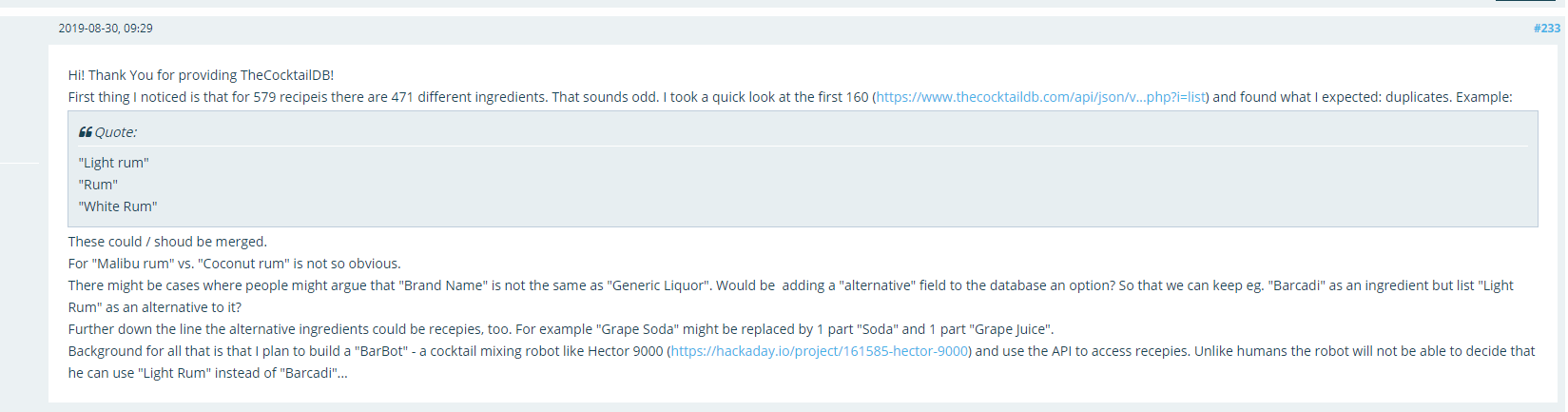Image resolution: width=1568 pixels, height=412 pixels.
Task: Open the hackaday.io Hector 9000 project link
Action: click(820, 351)
